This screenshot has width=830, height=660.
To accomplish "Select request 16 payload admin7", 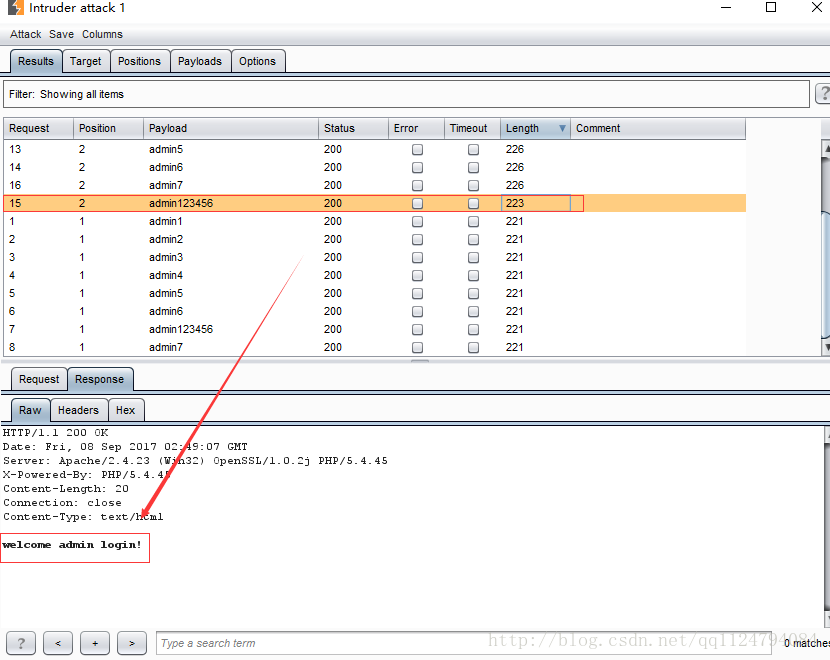I will [166, 185].
